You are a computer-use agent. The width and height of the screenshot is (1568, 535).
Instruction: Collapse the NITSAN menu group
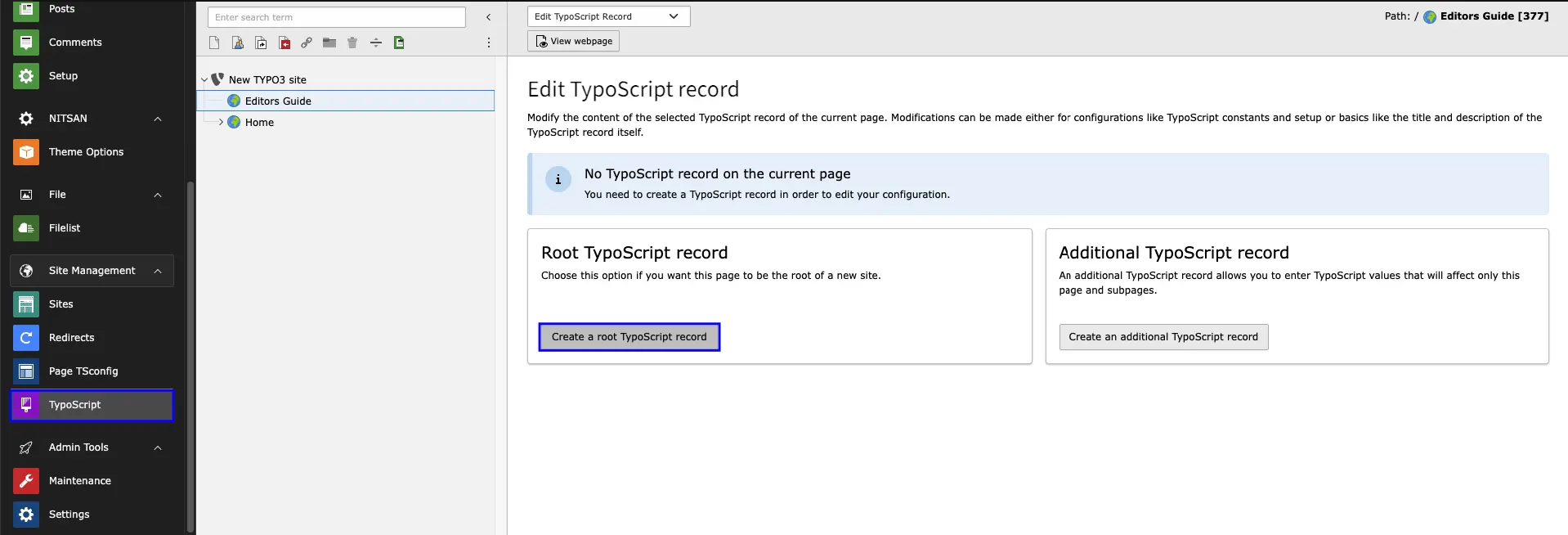point(158,119)
